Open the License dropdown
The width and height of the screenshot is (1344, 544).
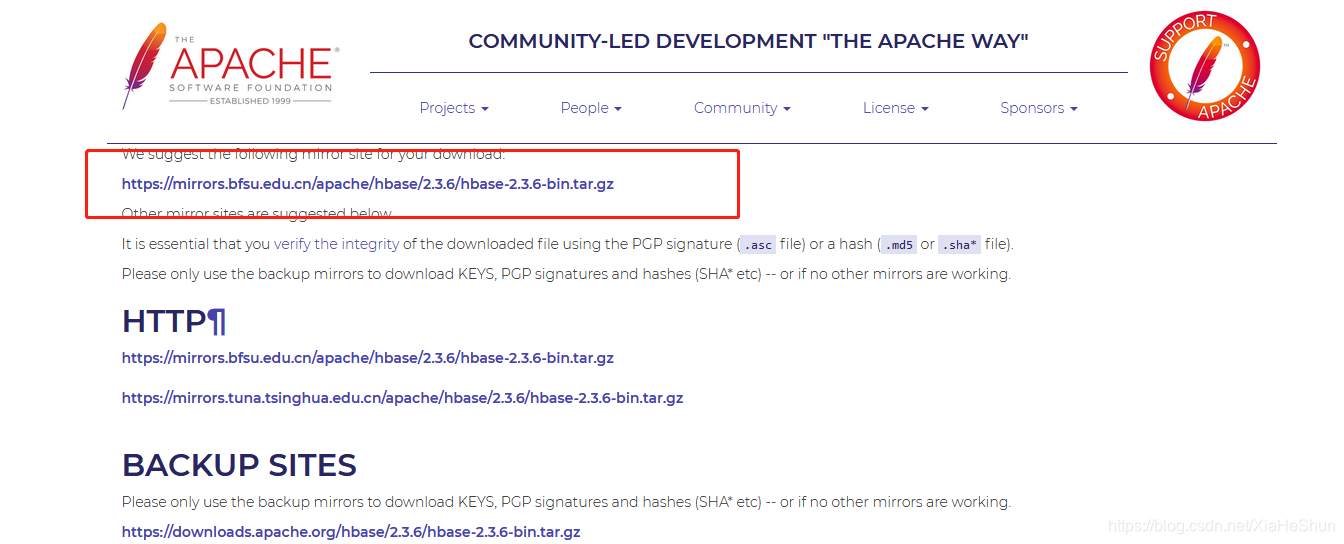tap(896, 108)
